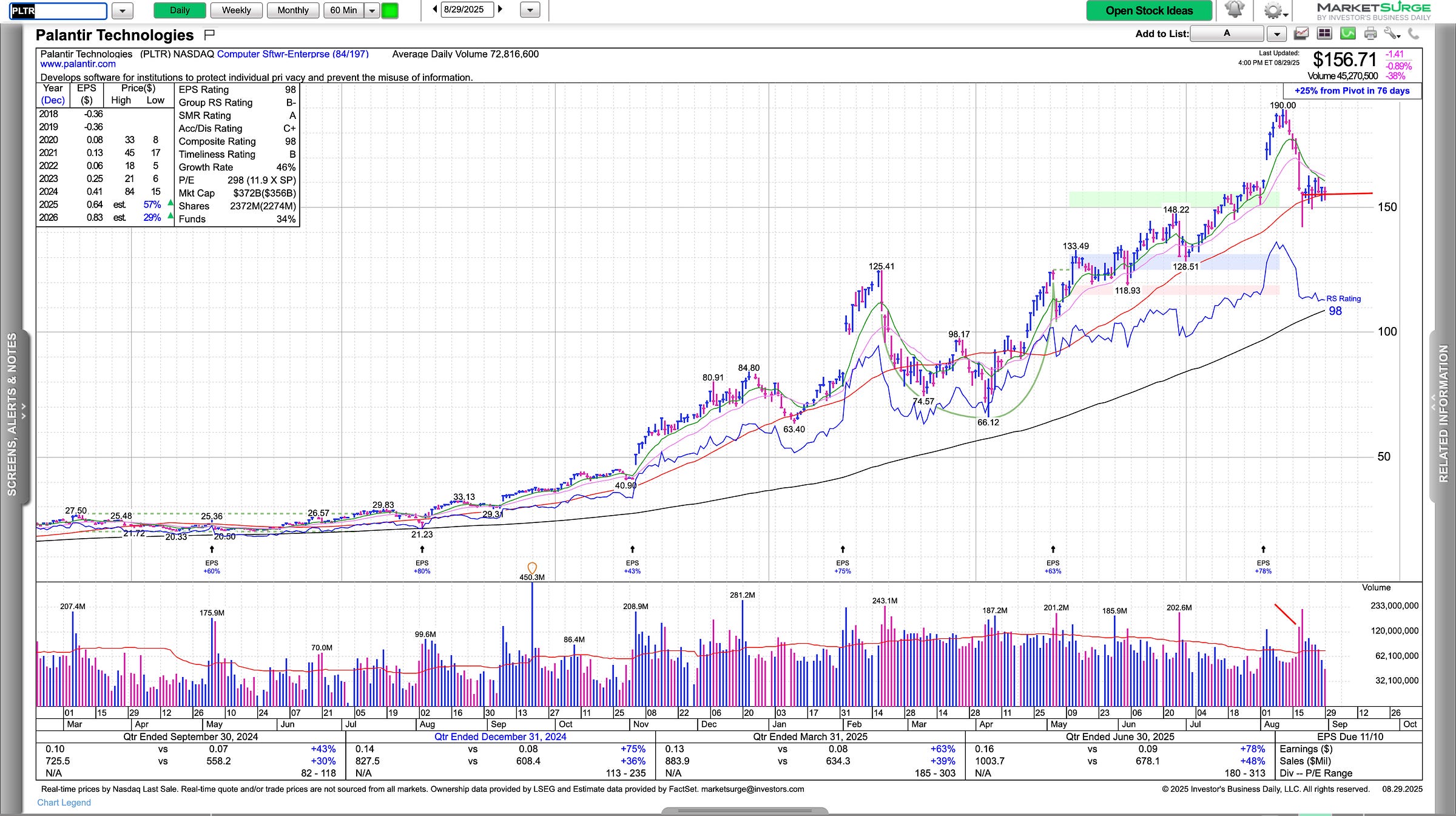Click the Open Stock Ideas button

(x=1148, y=10)
